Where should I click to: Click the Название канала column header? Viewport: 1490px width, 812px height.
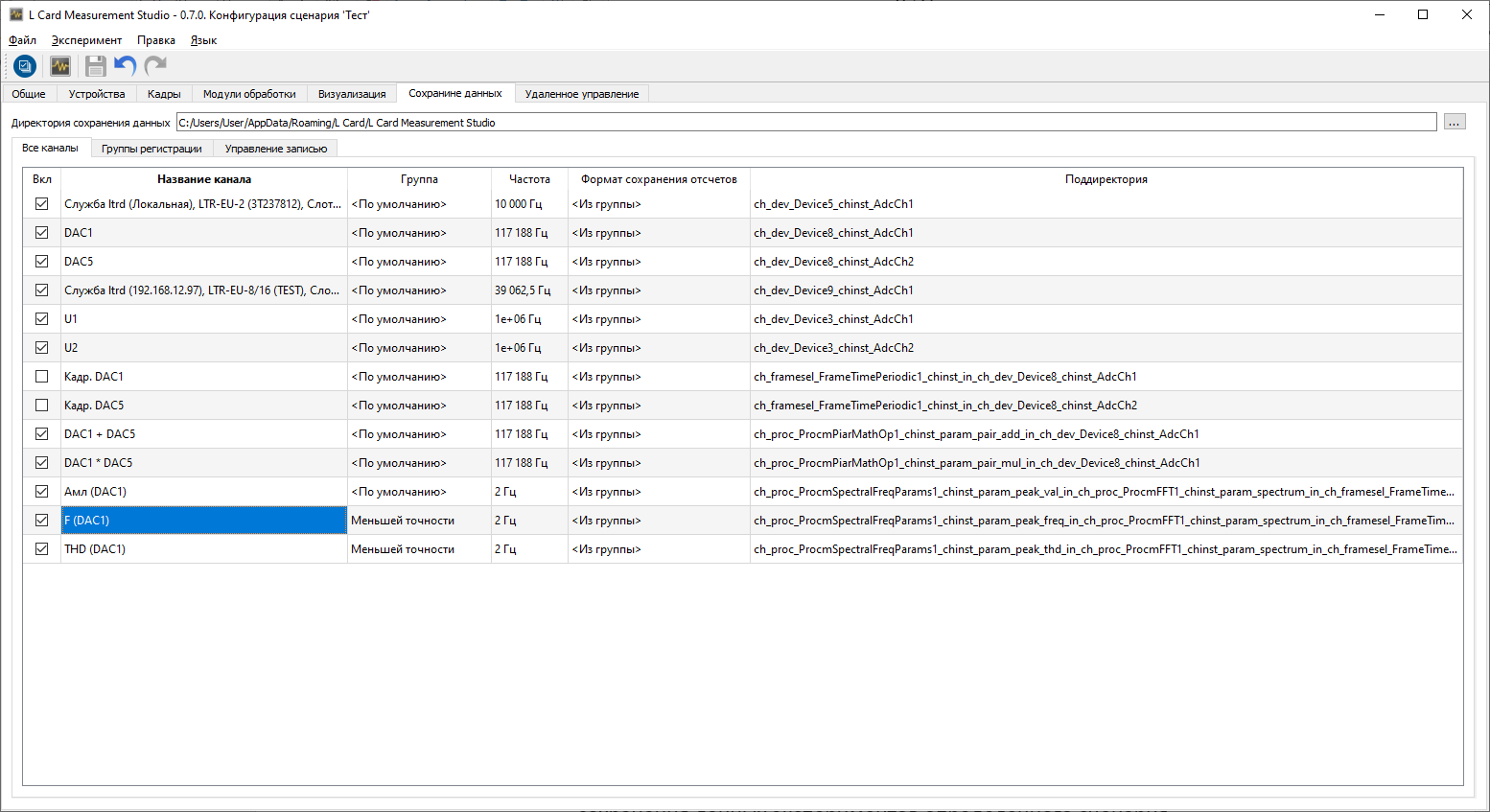click(x=204, y=179)
